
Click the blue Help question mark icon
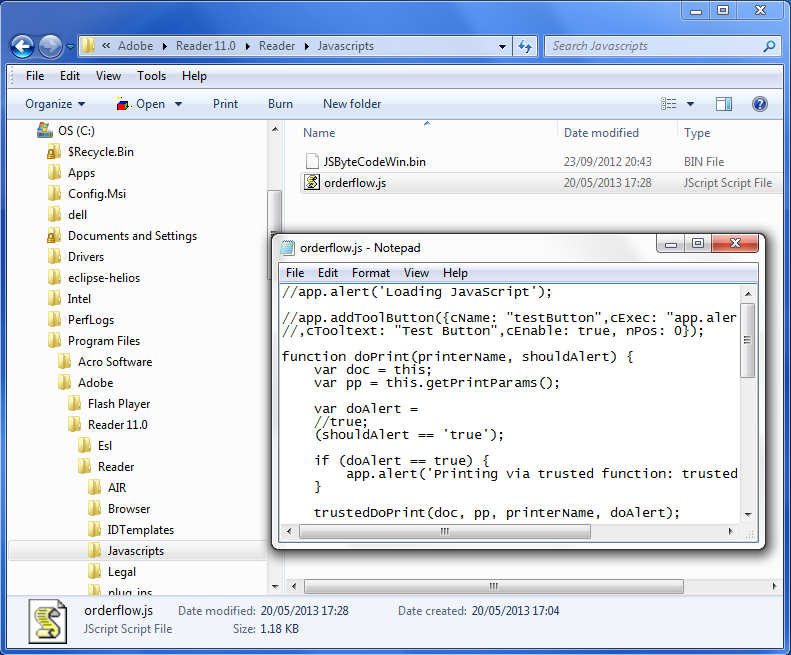(760, 104)
